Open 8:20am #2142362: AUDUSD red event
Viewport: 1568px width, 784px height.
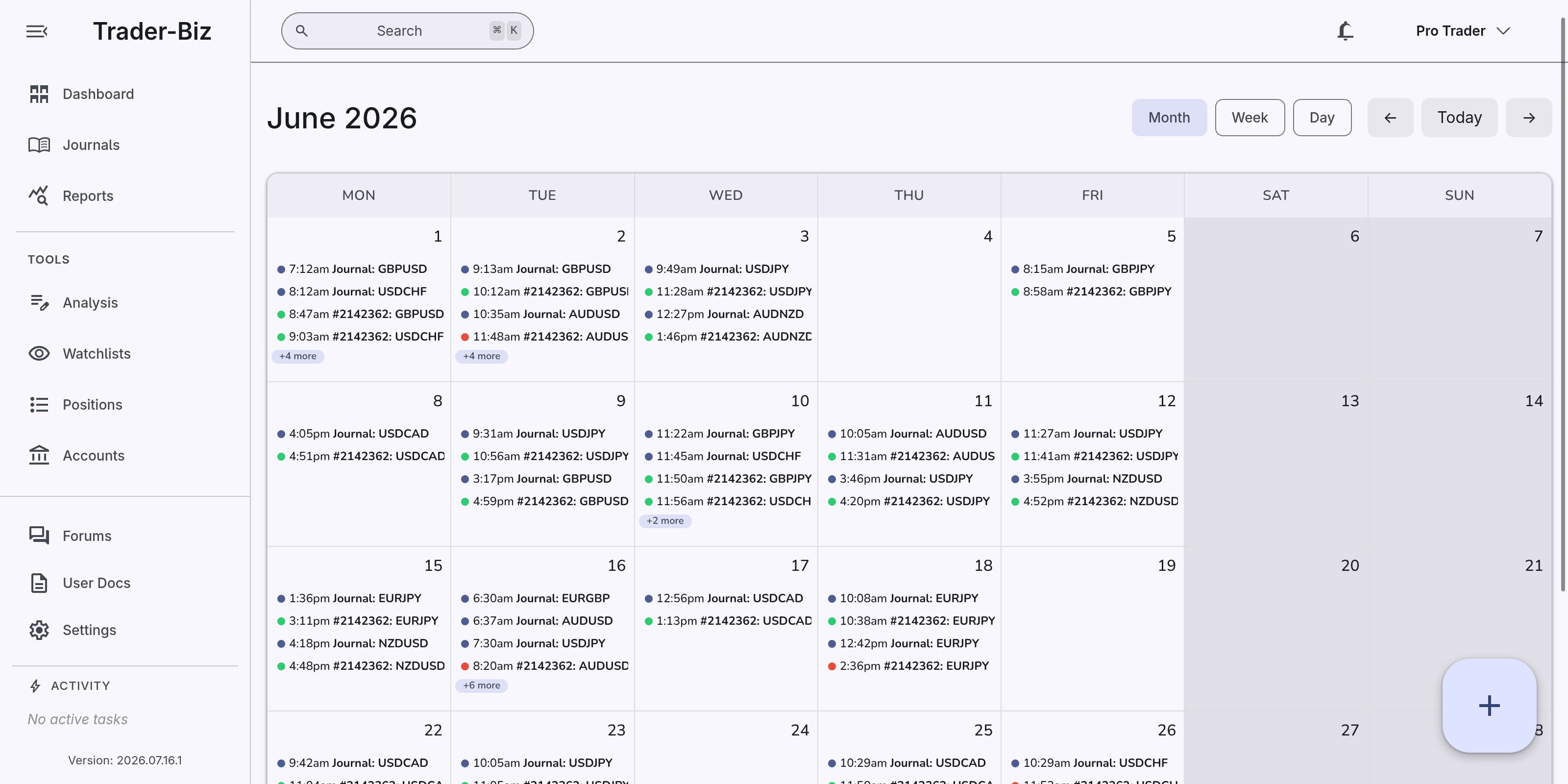(x=542, y=666)
